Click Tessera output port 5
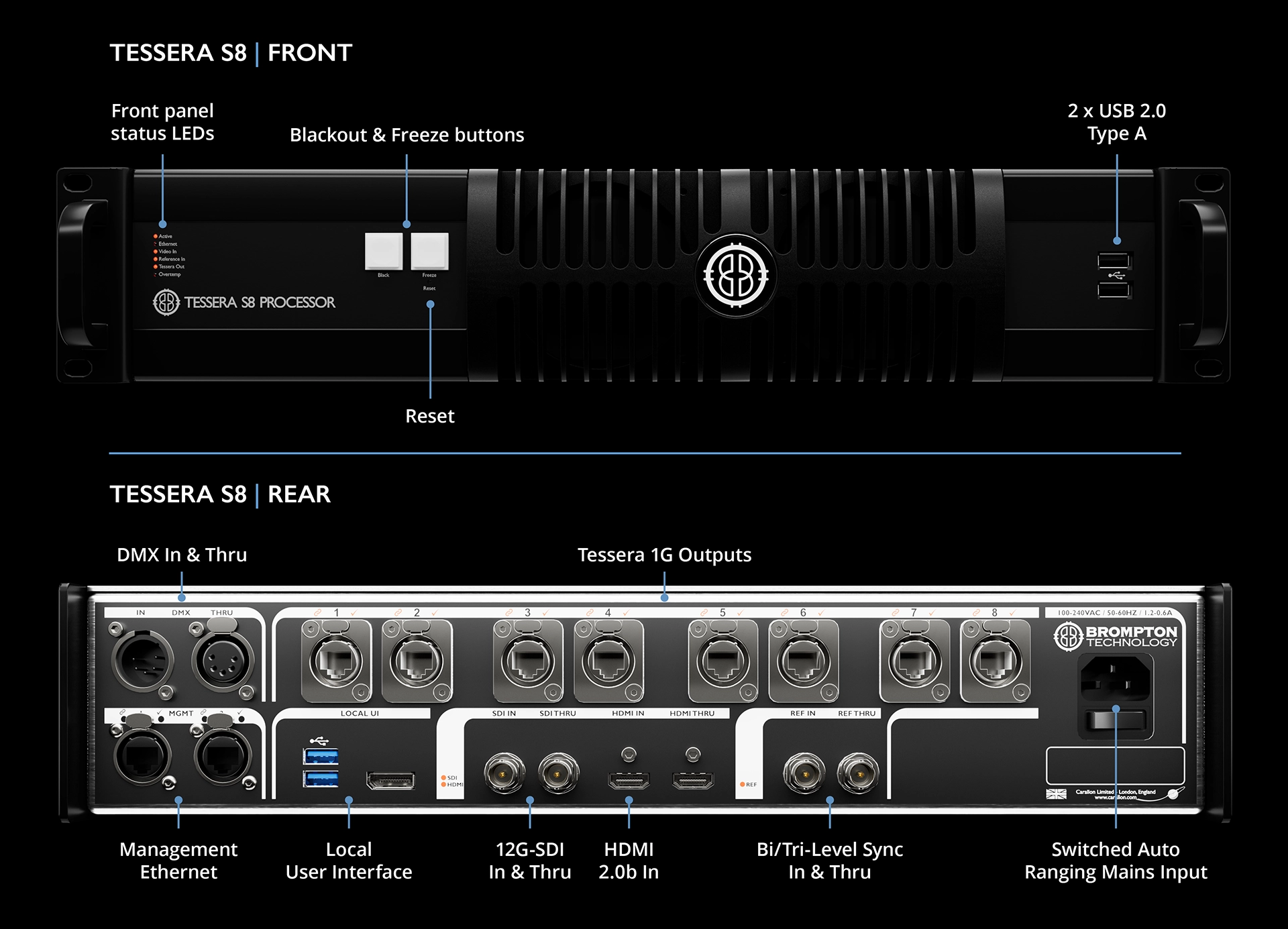The width and height of the screenshot is (1288, 929). coord(722,661)
